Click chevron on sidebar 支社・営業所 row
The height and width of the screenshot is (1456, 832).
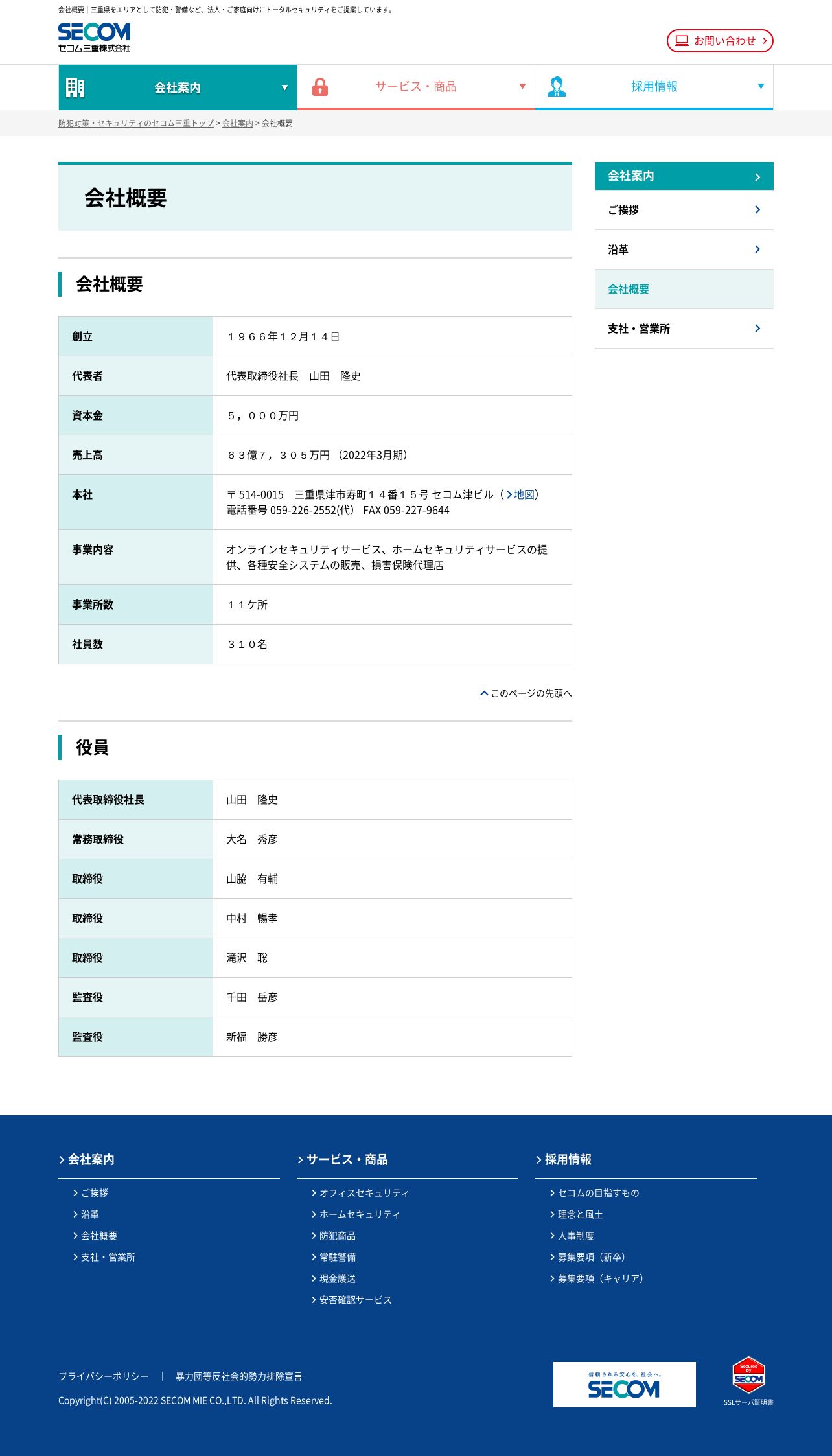tap(757, 328)
